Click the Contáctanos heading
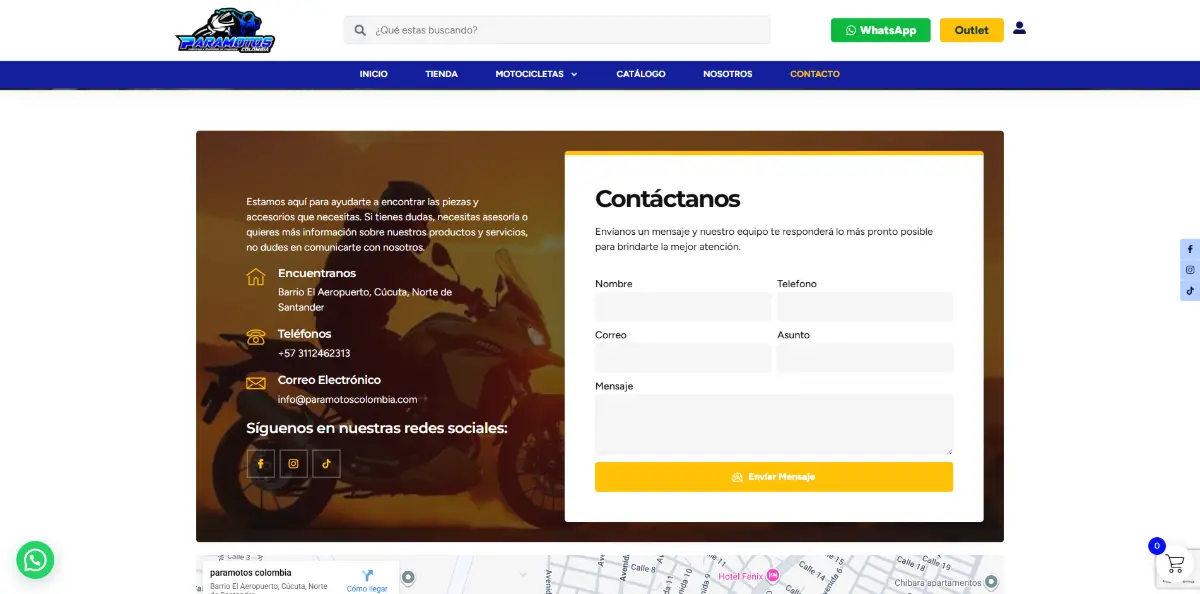Screen dimensions: 1200x594 pos(668,199)
